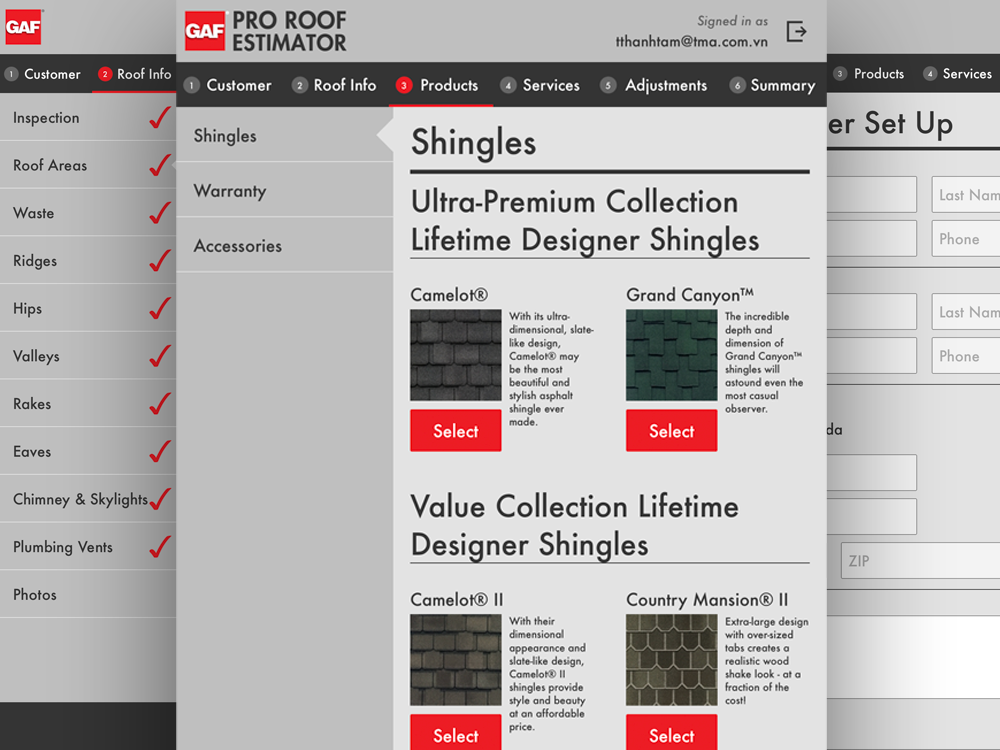Uncheck the Hips completion mark
Viewport: 1000px width, 750px height.
tap(157, 308)
